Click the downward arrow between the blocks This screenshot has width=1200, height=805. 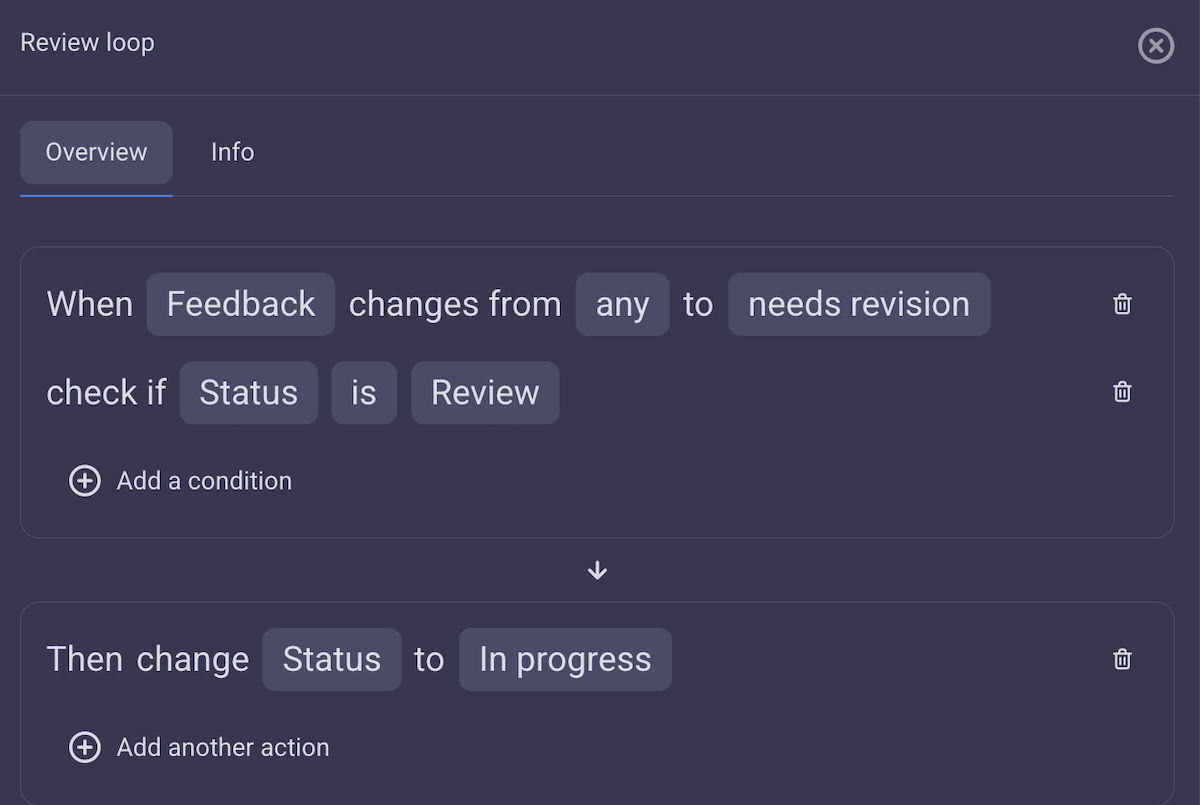pyautogui.click(x=597, y=570)
